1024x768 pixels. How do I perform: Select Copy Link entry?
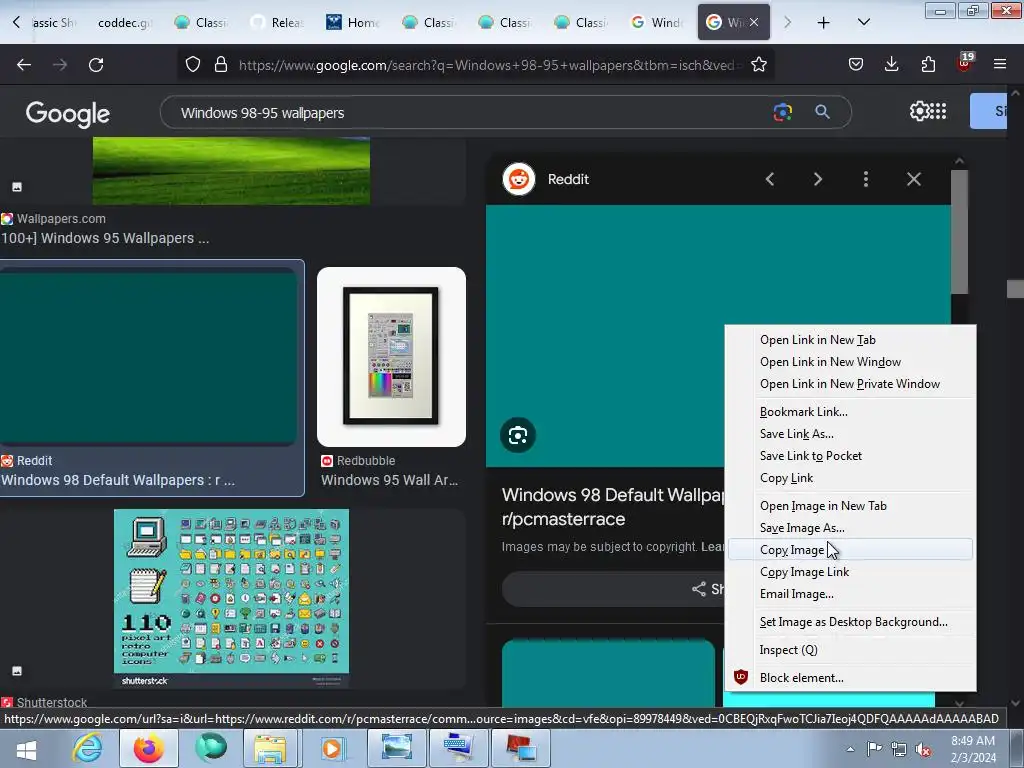point(850,478)
